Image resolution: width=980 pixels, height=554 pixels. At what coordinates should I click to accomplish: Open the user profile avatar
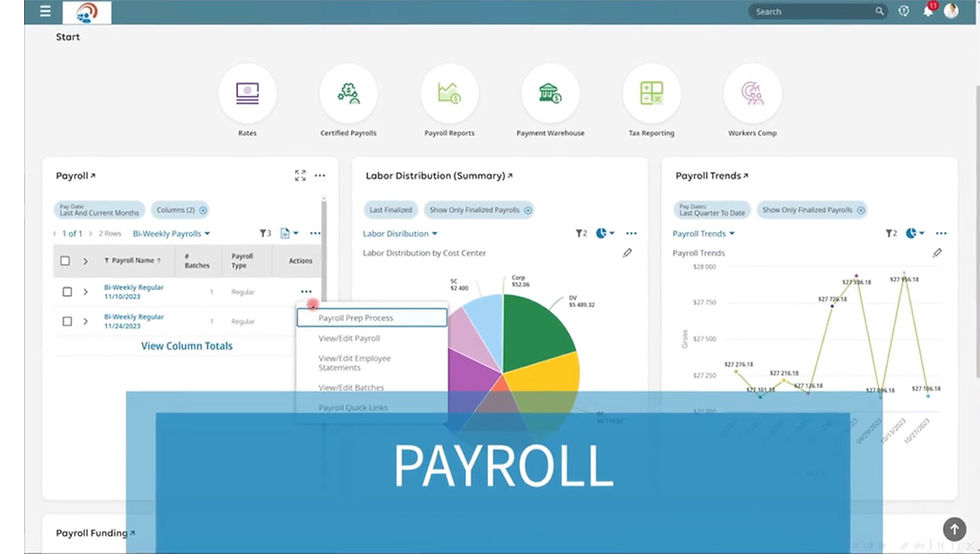pyautogui.click(x=951, y=11)
